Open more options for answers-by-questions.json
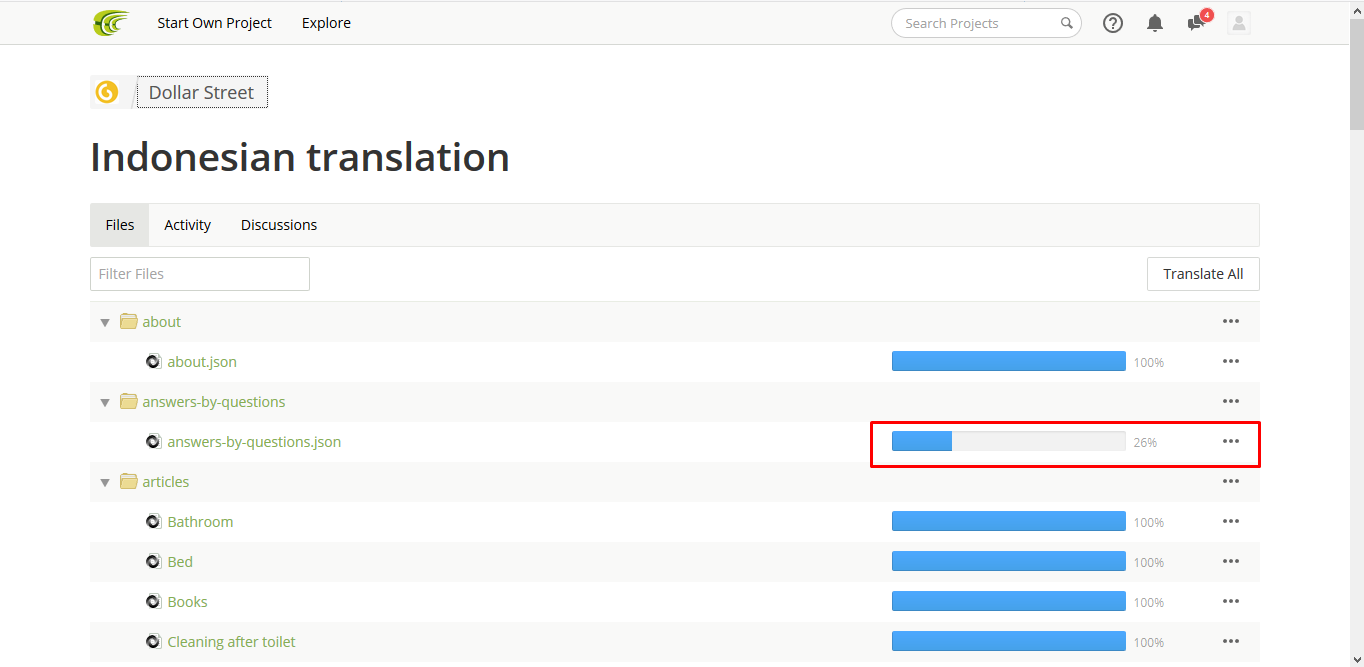 click(x=1231, y=442)
